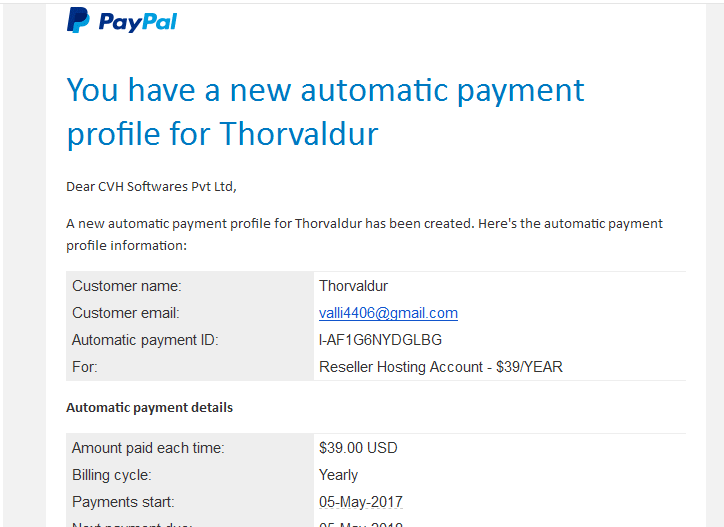This screenshot has width=724, height=527.
Task: Click the 'Amount paid each time:' label
Action: pos(148,448)
